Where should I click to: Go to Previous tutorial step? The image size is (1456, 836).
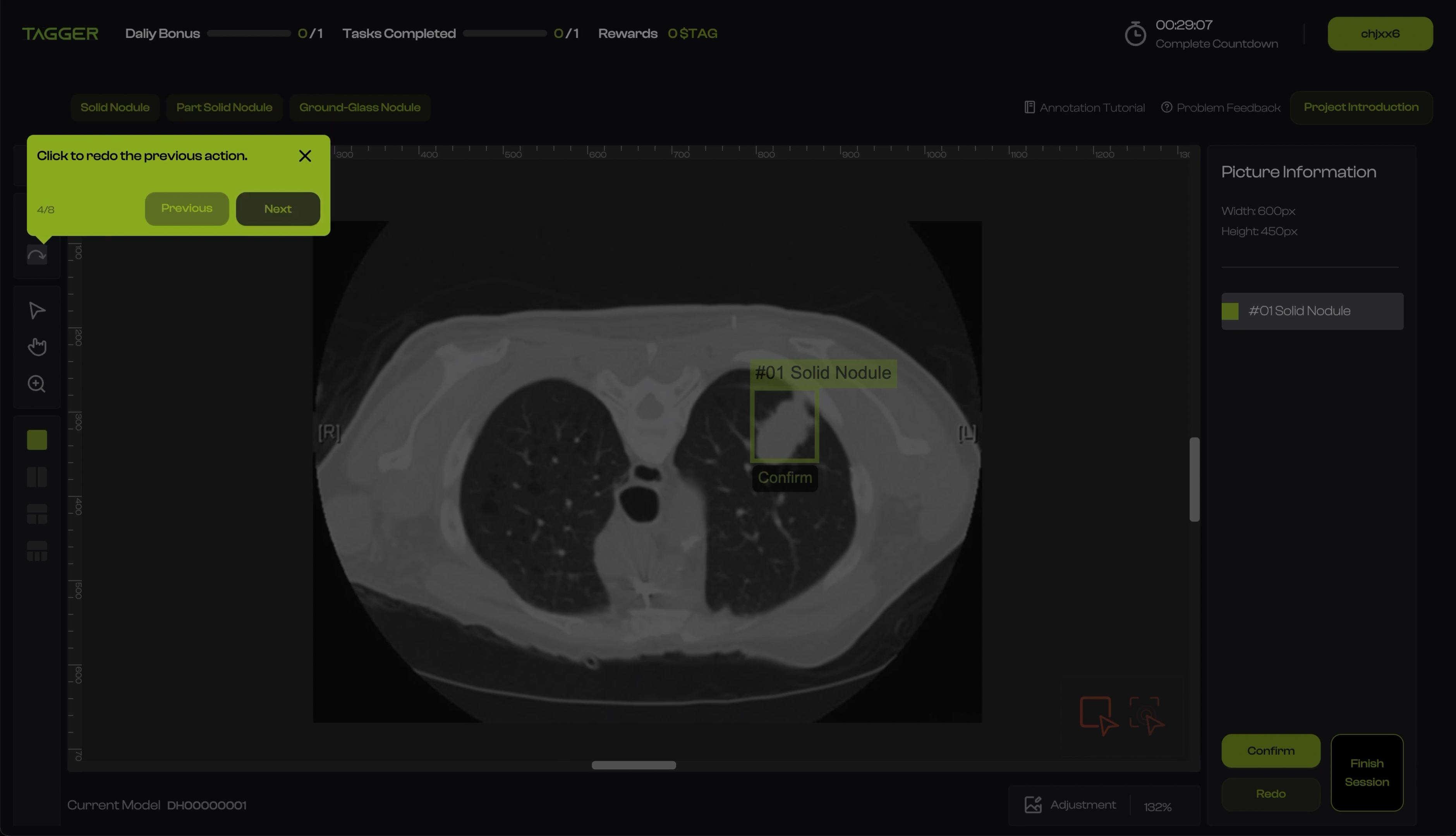(x=187, y=209)
